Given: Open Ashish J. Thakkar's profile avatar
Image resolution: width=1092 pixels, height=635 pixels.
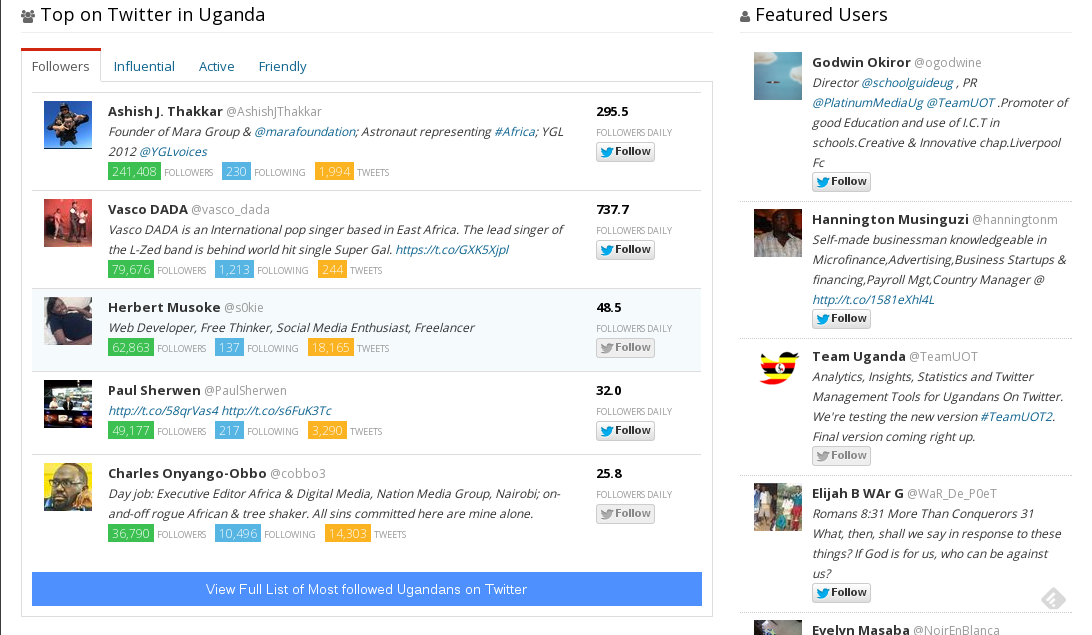Looking at the screenshot, I should 68,125.
